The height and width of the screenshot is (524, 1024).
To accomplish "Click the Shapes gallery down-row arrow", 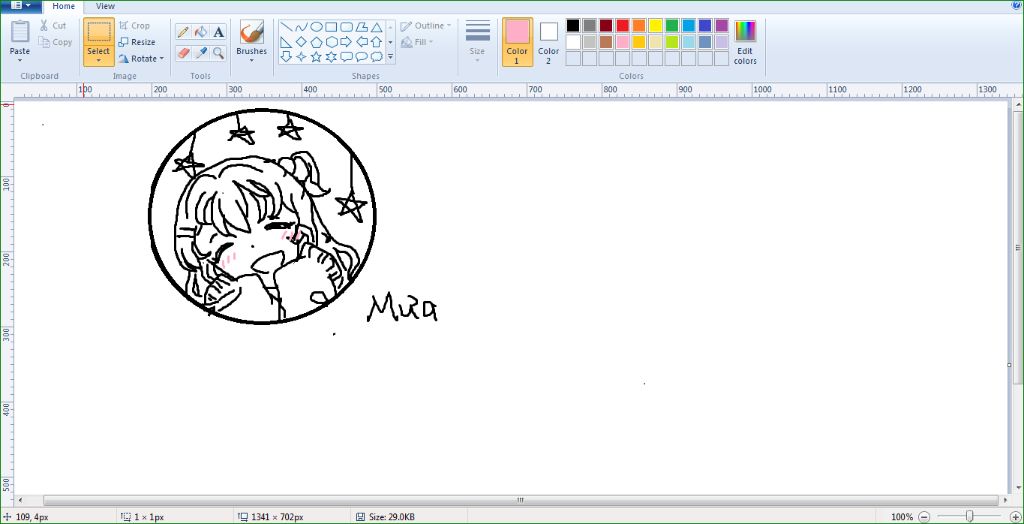I will tap(391, 42).
